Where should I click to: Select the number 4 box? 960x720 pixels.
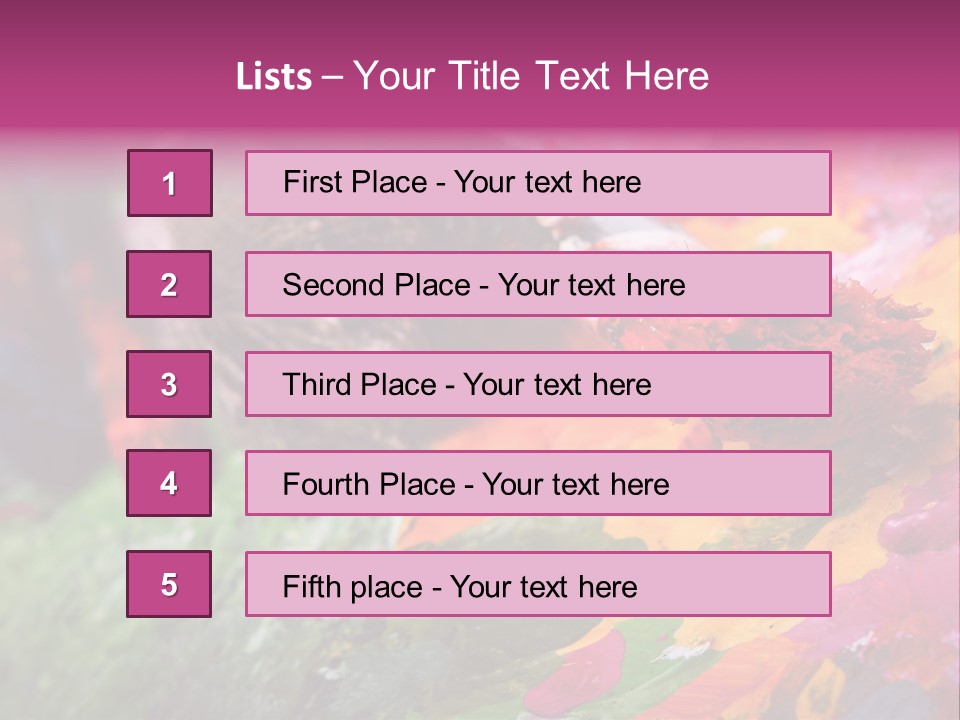tap(169, 483)
